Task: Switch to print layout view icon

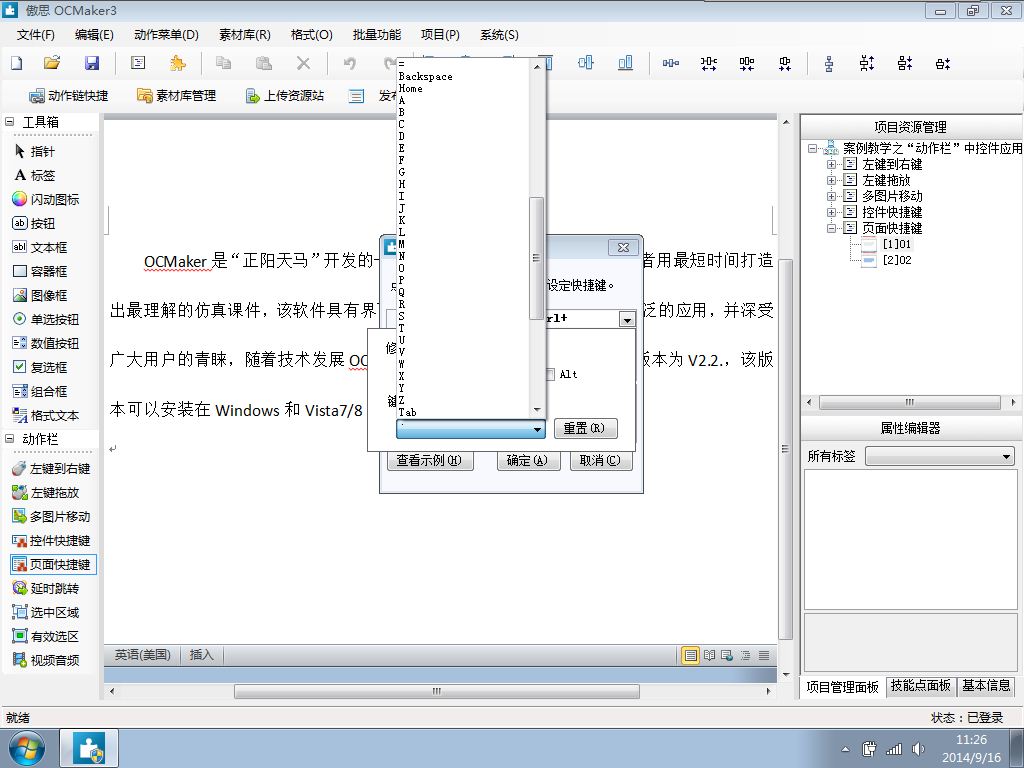Action: point(690,655)
